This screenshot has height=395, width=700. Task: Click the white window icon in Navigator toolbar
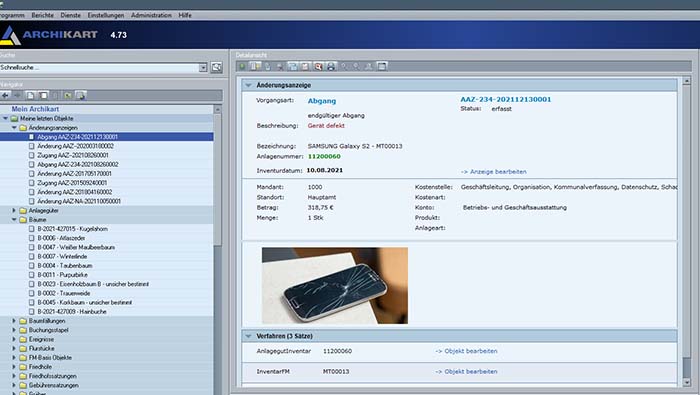pos(43,96)
